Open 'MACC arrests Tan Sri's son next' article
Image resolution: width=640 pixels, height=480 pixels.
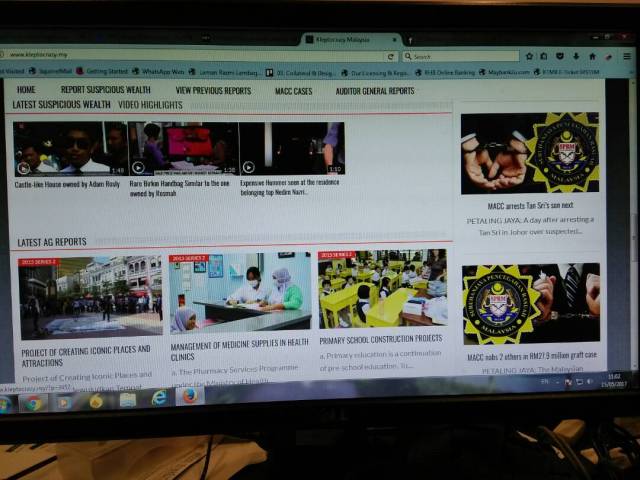[x=530, y=206]
